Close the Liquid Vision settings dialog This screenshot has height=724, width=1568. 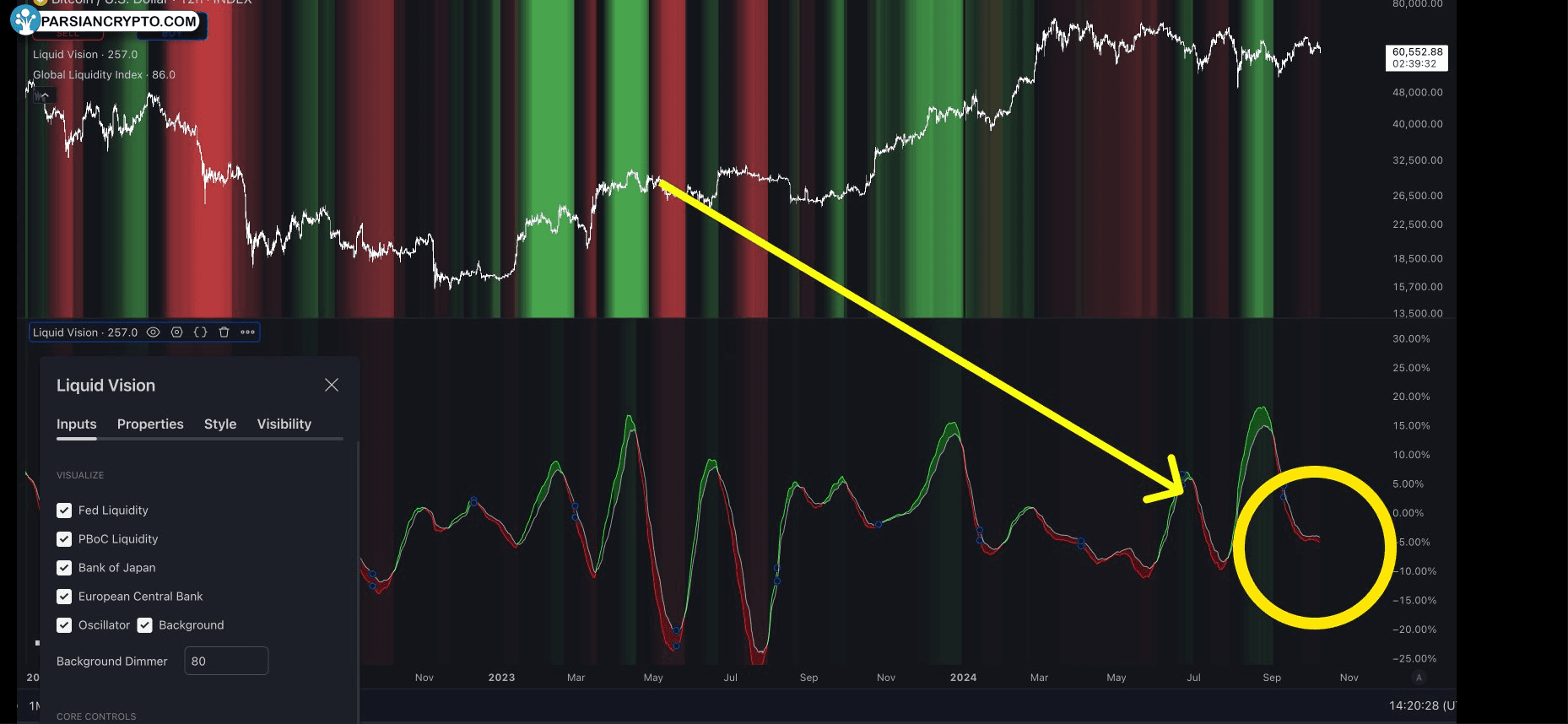(x=332, y=385)
